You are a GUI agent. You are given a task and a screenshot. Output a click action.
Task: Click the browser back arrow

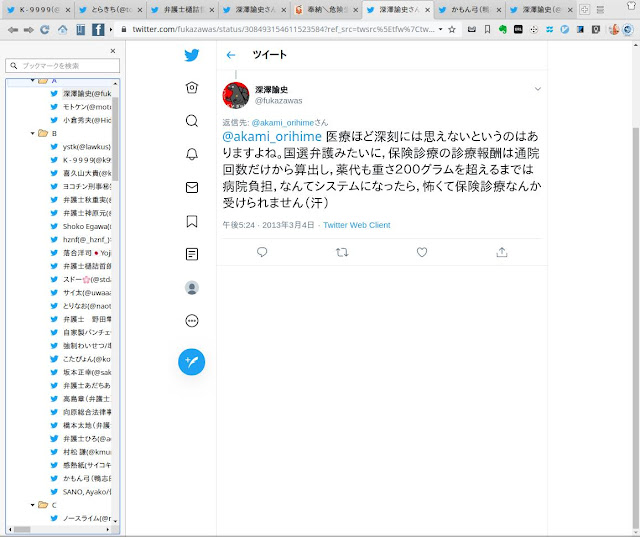(13, 29)
